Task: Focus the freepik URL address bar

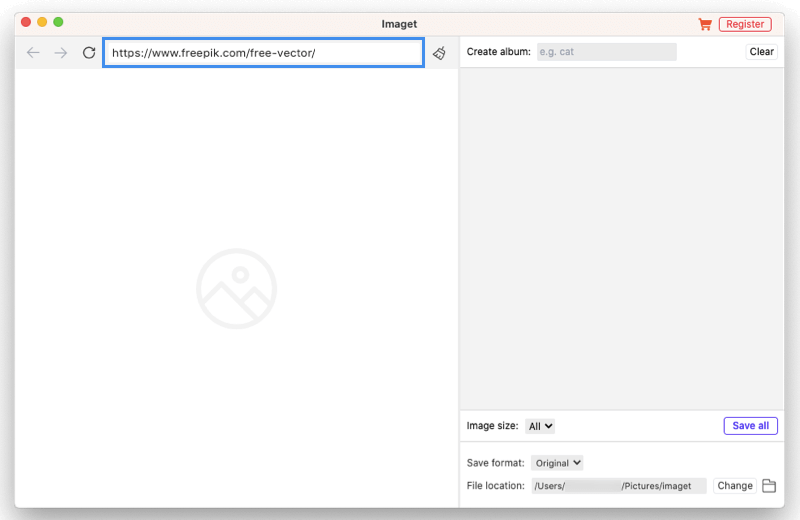Action: (264, 53)
